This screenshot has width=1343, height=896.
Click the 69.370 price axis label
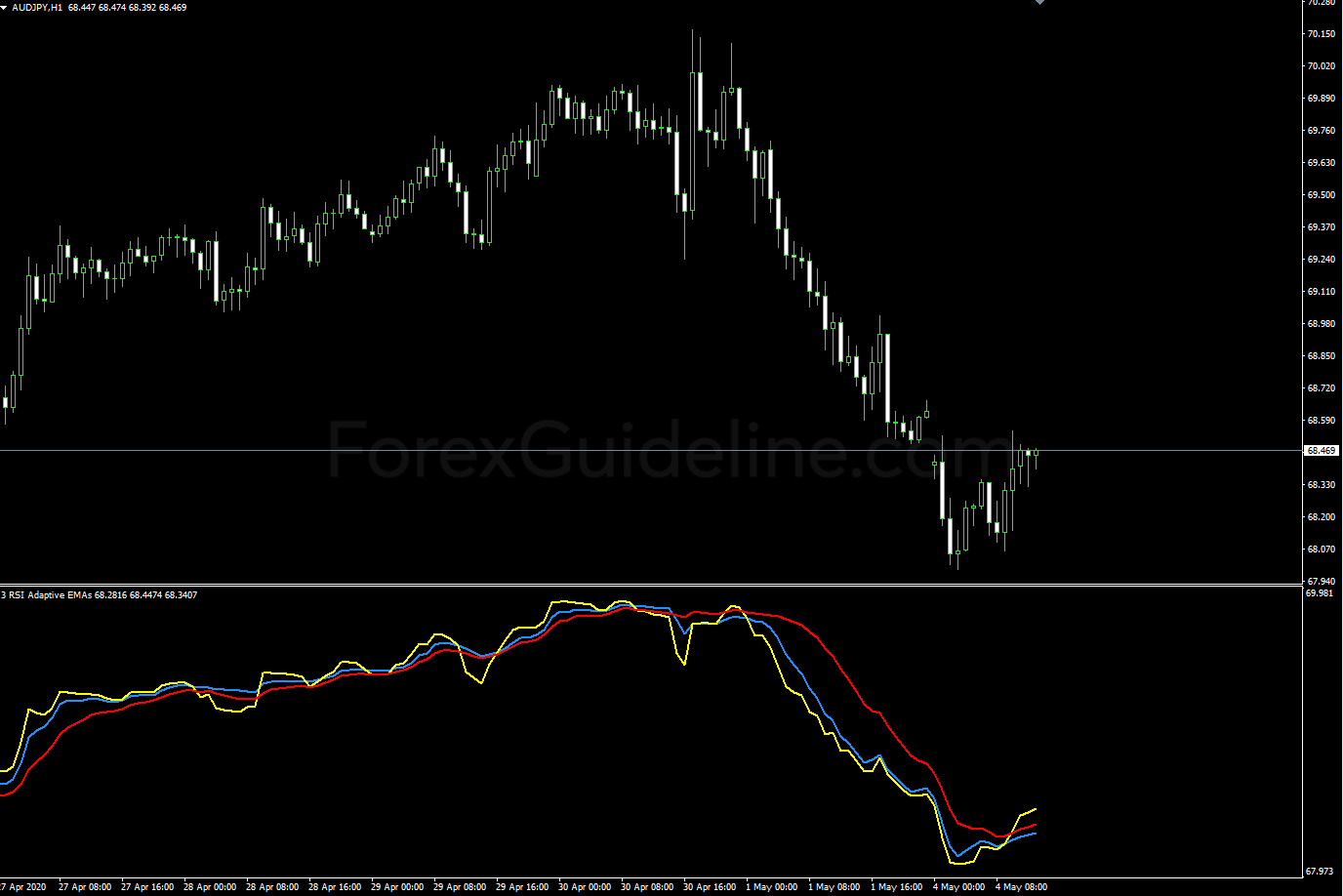click(1322, 227)
